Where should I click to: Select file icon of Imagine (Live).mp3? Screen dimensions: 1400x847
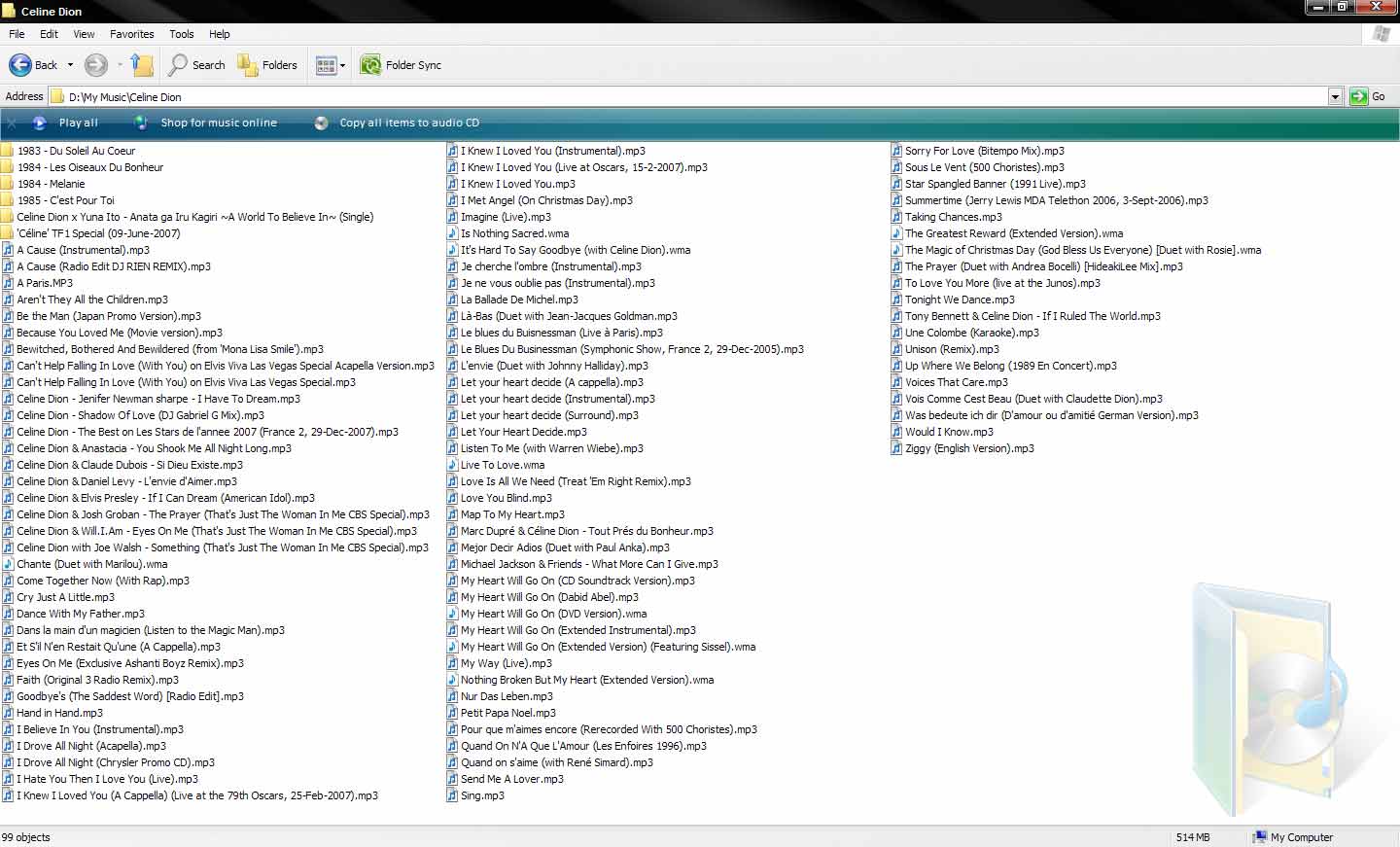452,217
